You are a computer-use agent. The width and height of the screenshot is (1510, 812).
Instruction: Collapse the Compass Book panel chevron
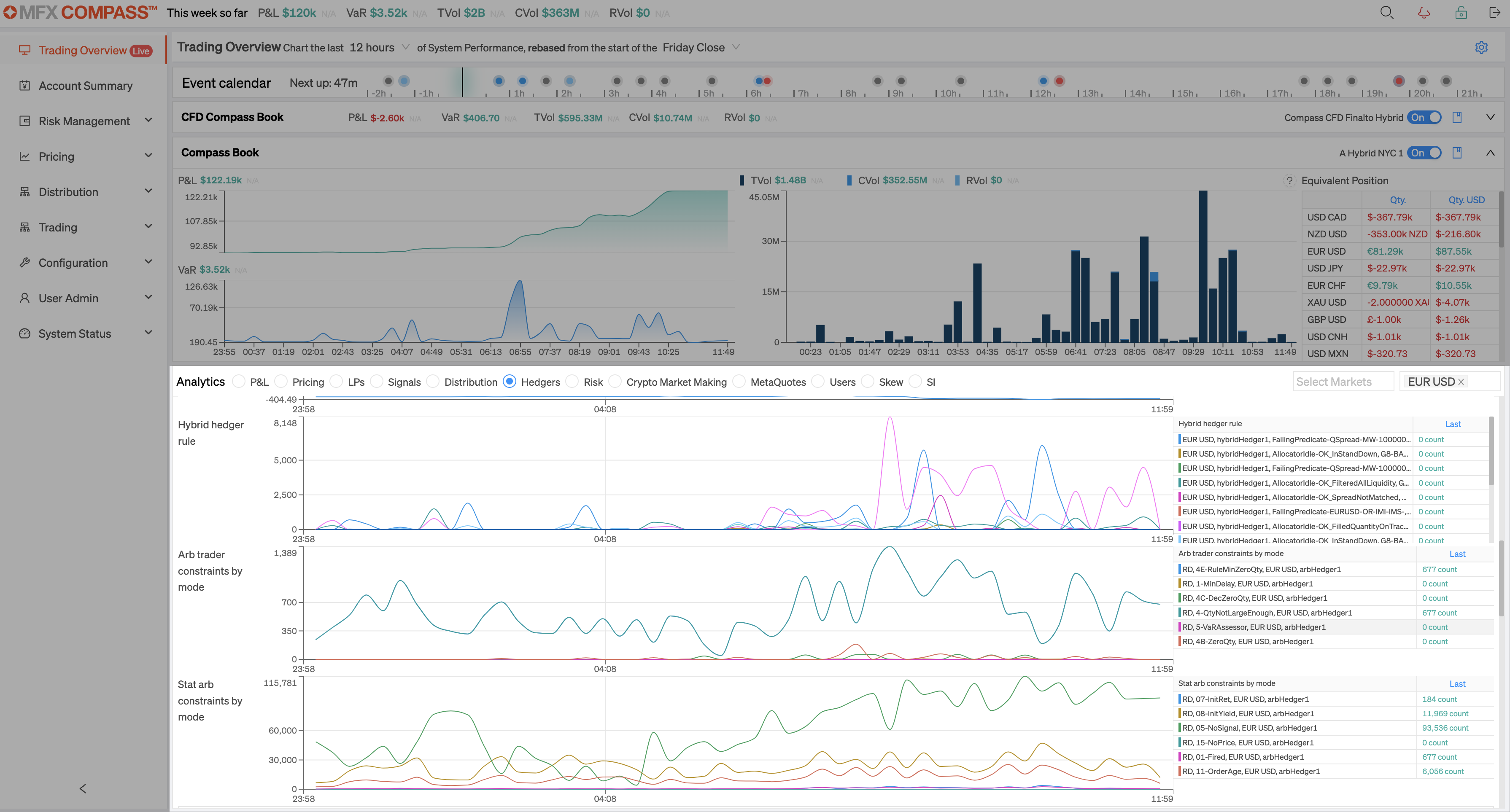pos(1491,152)
